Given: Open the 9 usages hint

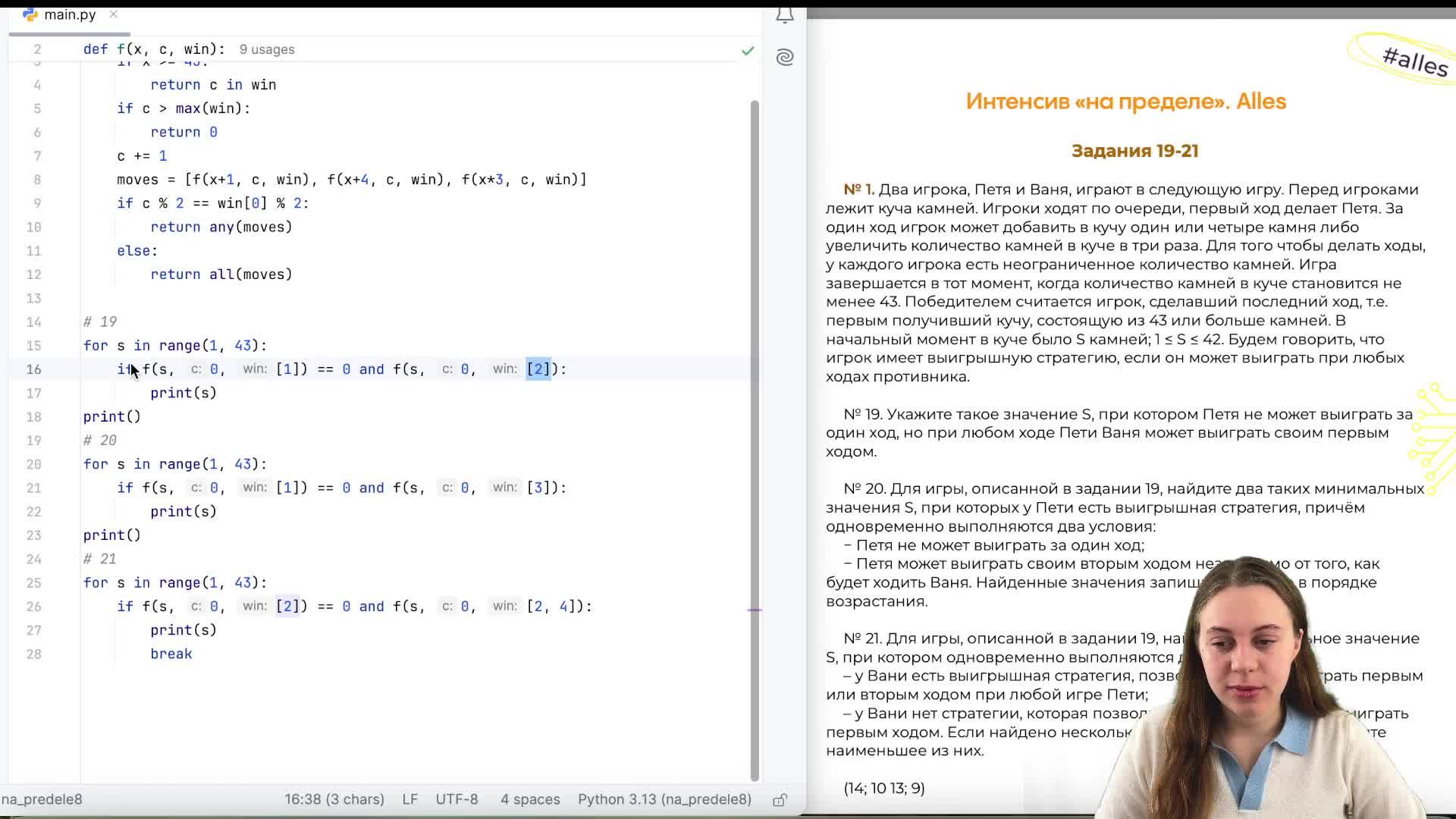Looking at the screenshot, I should point(267,49).
